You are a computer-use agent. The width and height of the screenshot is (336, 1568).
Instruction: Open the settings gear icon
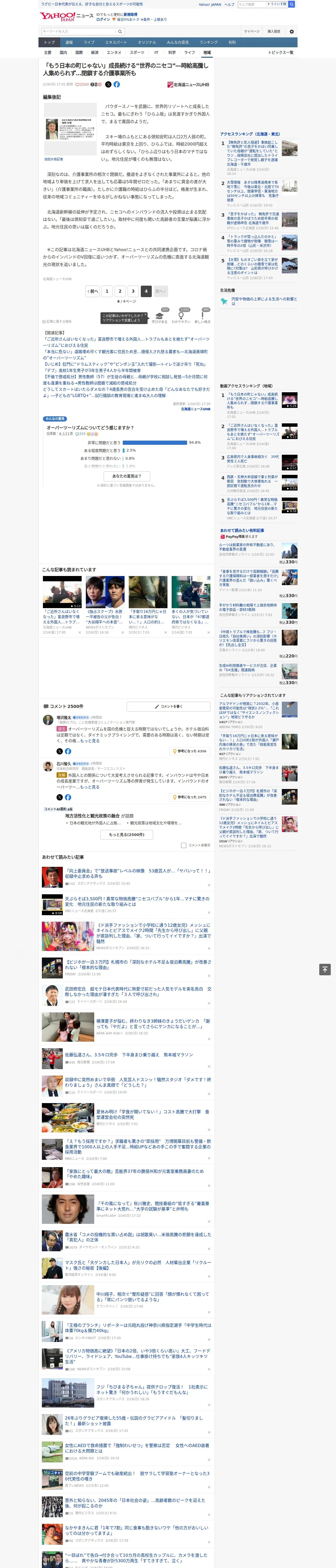click(x=292, y=32)
